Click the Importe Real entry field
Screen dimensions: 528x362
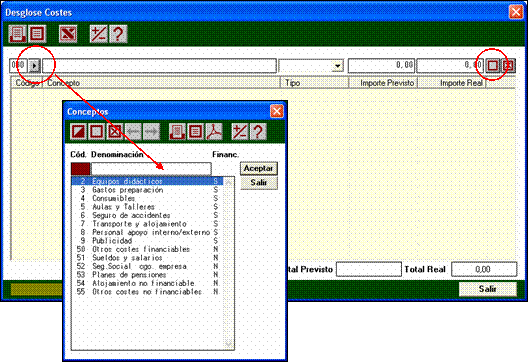(x=450, y=65)
